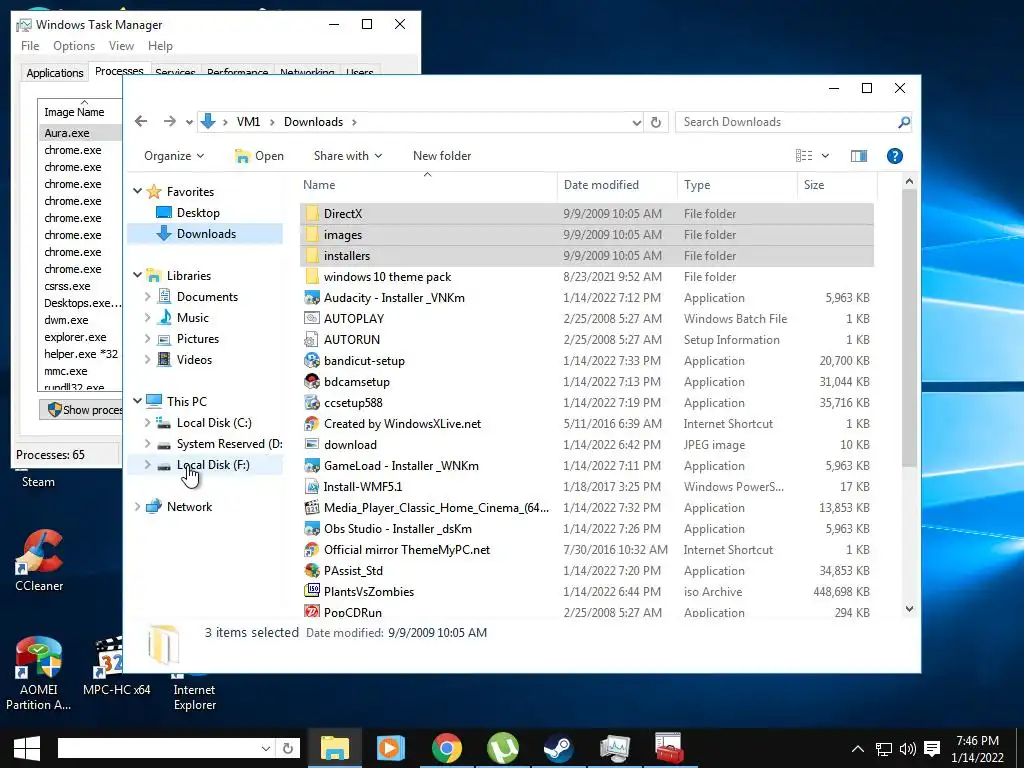Click the search magnifier icon
Screen dimensions: 1024x768
(904, 122)
